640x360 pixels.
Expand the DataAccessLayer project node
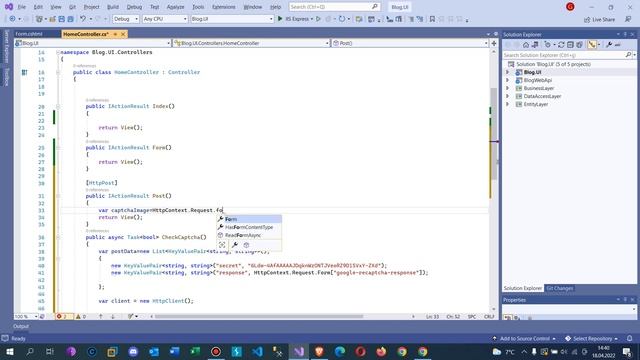(x=508, y=96)
